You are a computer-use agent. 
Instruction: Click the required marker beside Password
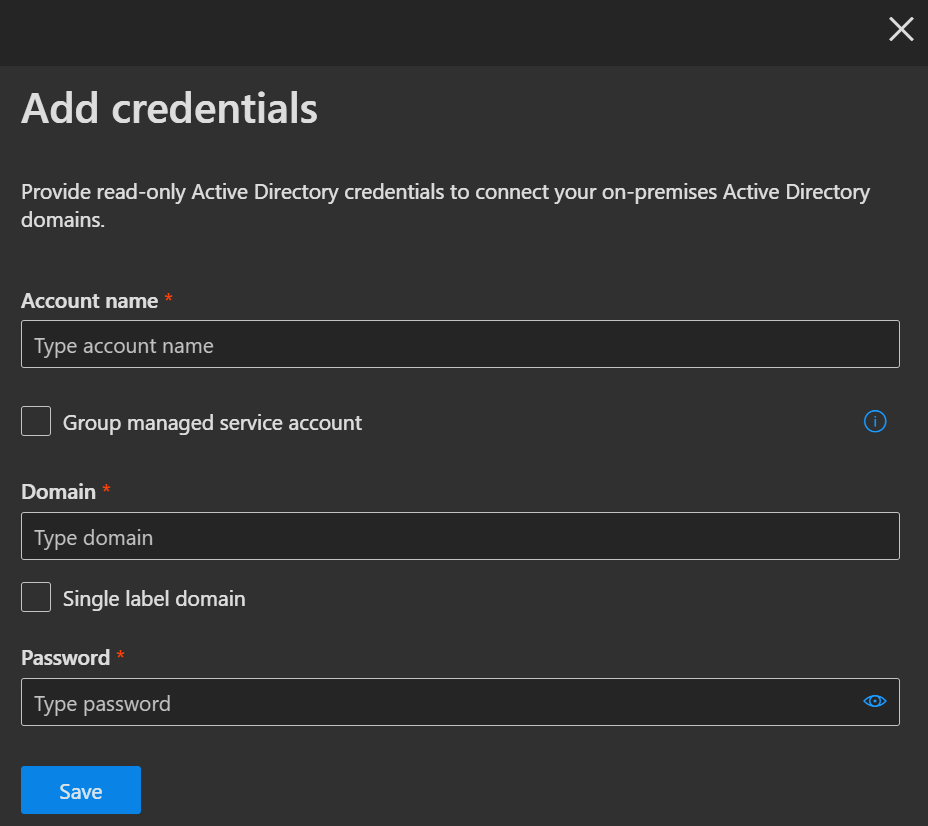121,657
